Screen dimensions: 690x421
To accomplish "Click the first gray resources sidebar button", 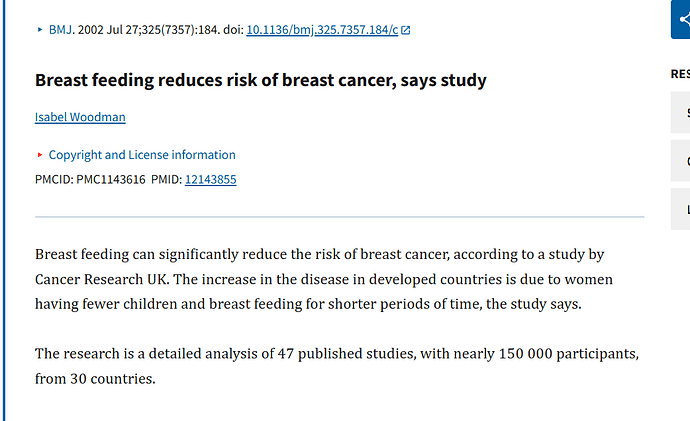I will [680, 113].
